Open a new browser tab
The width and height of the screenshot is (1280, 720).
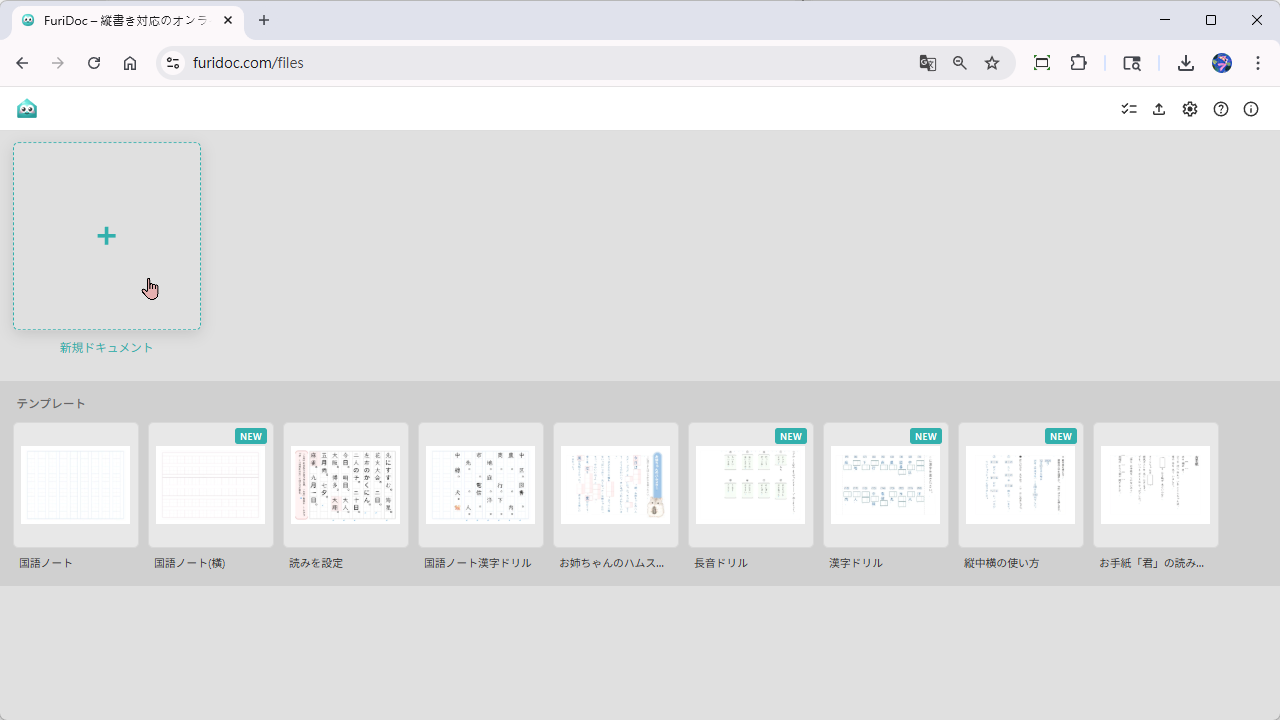[264, 20]
